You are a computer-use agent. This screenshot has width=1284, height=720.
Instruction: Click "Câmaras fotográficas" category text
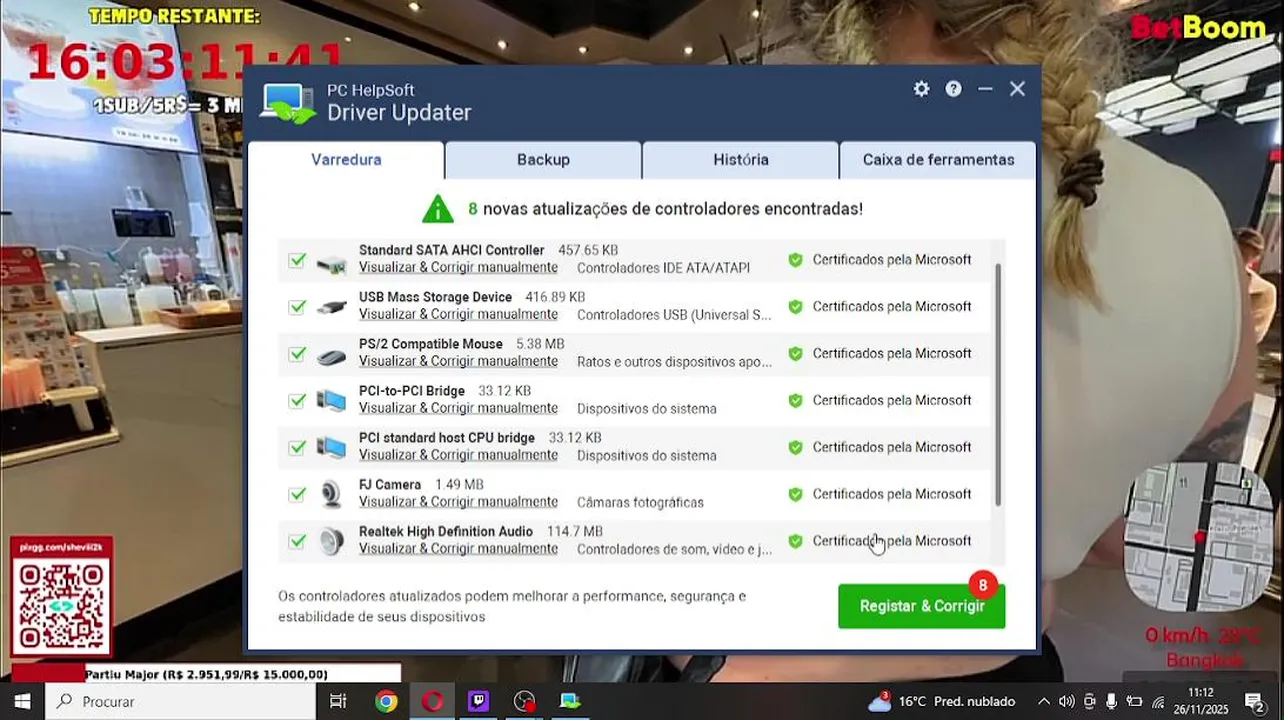point(640,502)
